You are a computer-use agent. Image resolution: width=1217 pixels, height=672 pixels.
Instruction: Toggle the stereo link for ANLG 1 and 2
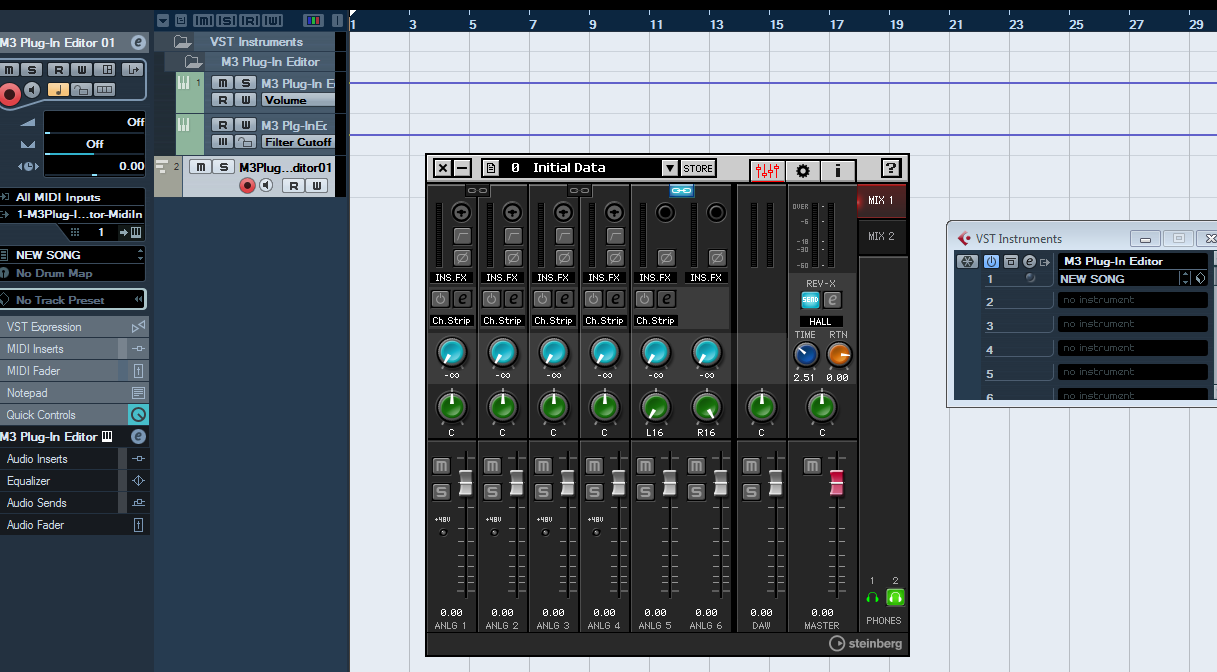[477, 190]
